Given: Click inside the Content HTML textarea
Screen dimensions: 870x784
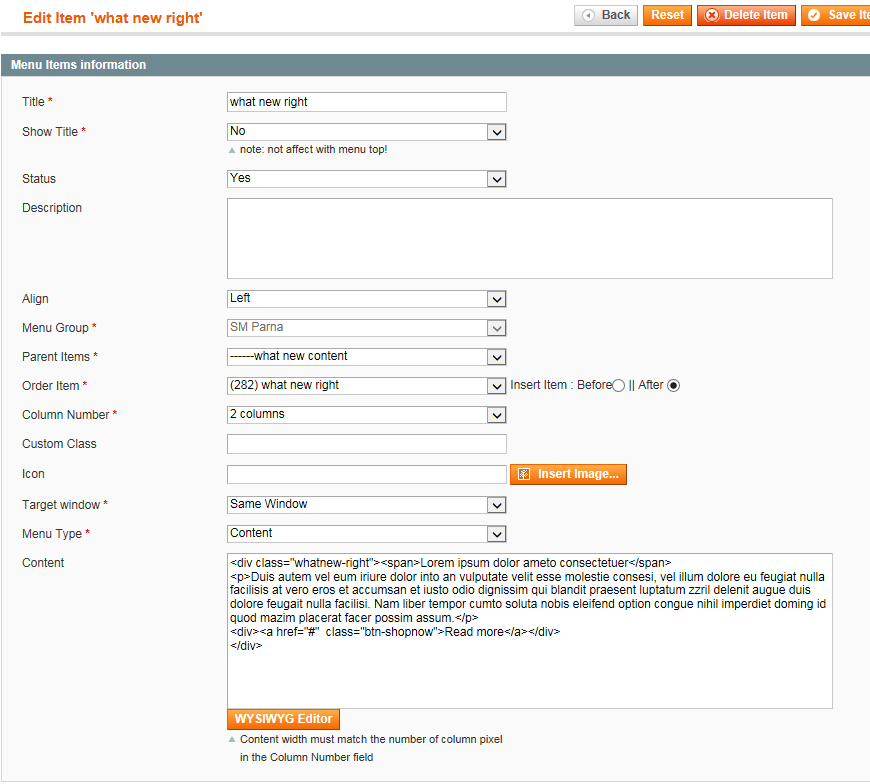Looking at the screenshot, I should click(529, 631).
